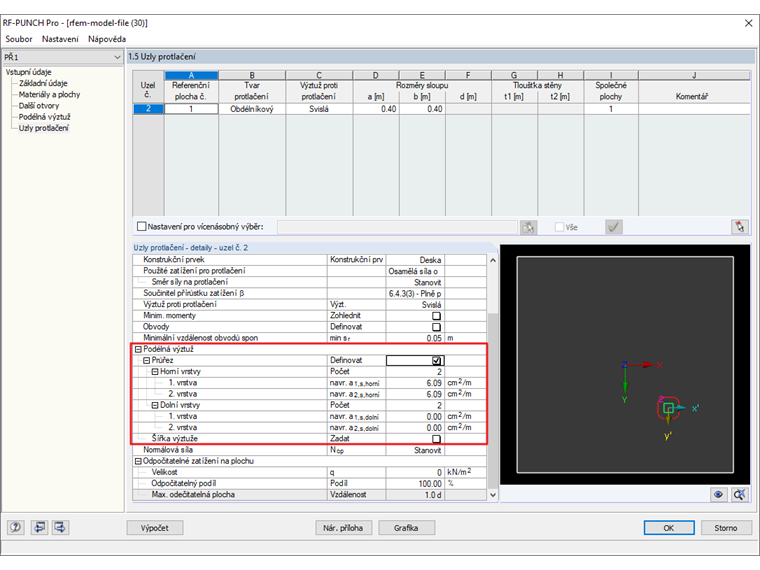
Task: Toggle Obvody Definovat checkbox
Action: (x=436, y=327)
